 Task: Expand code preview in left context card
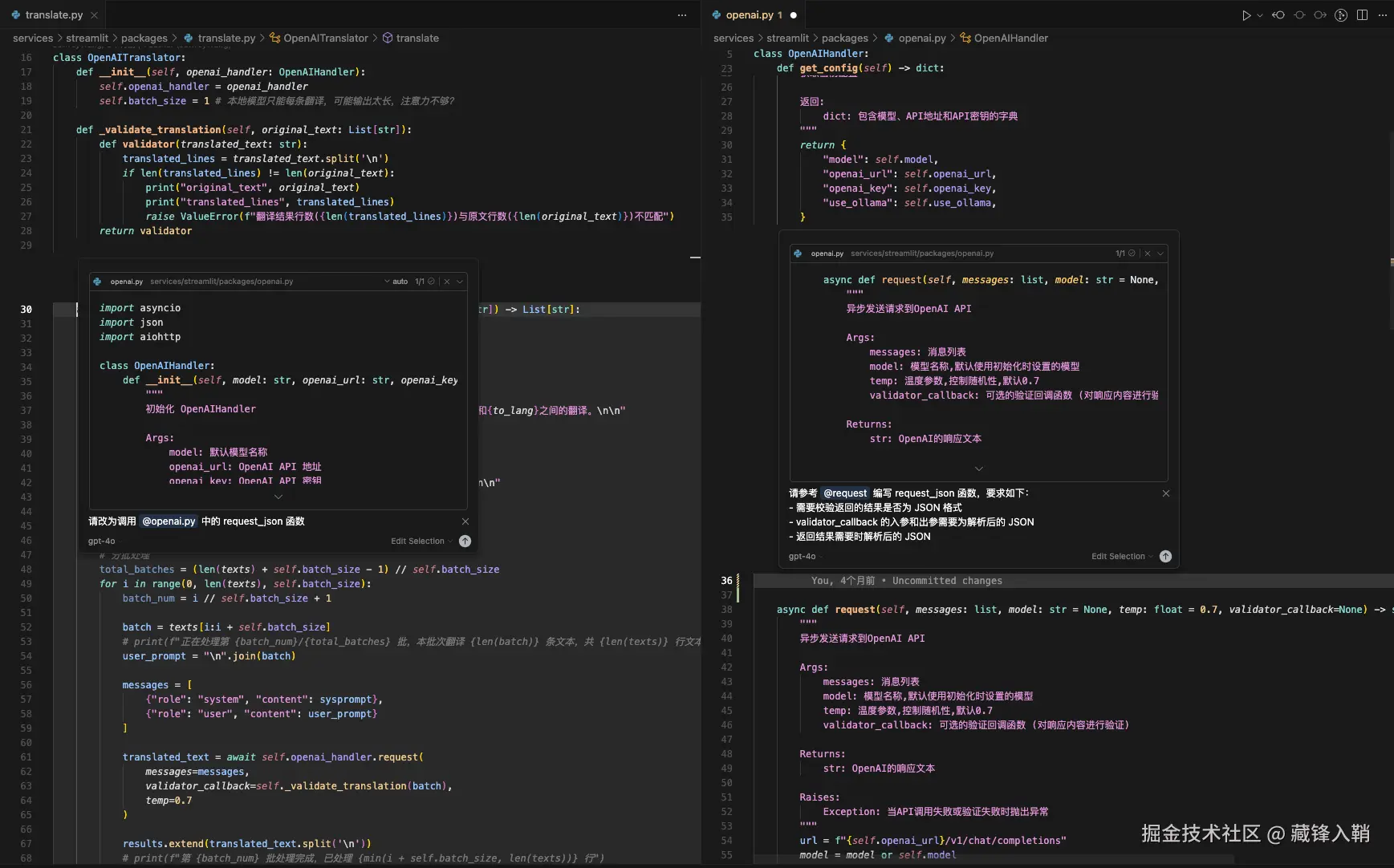[278, 497]
